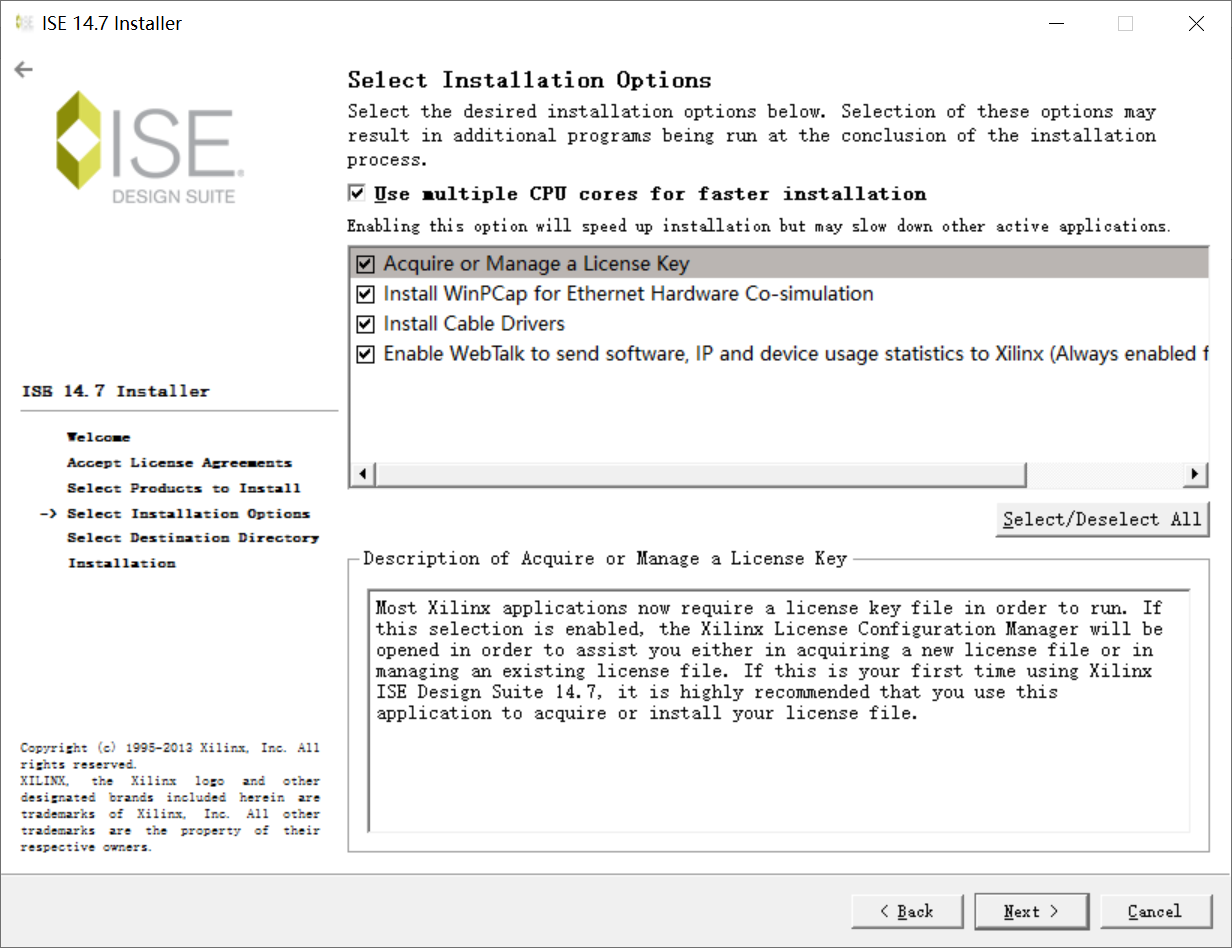Screen dimensions: 1232x948
Task: Click the back navigation arrow
Action: (x=22, y=69)
